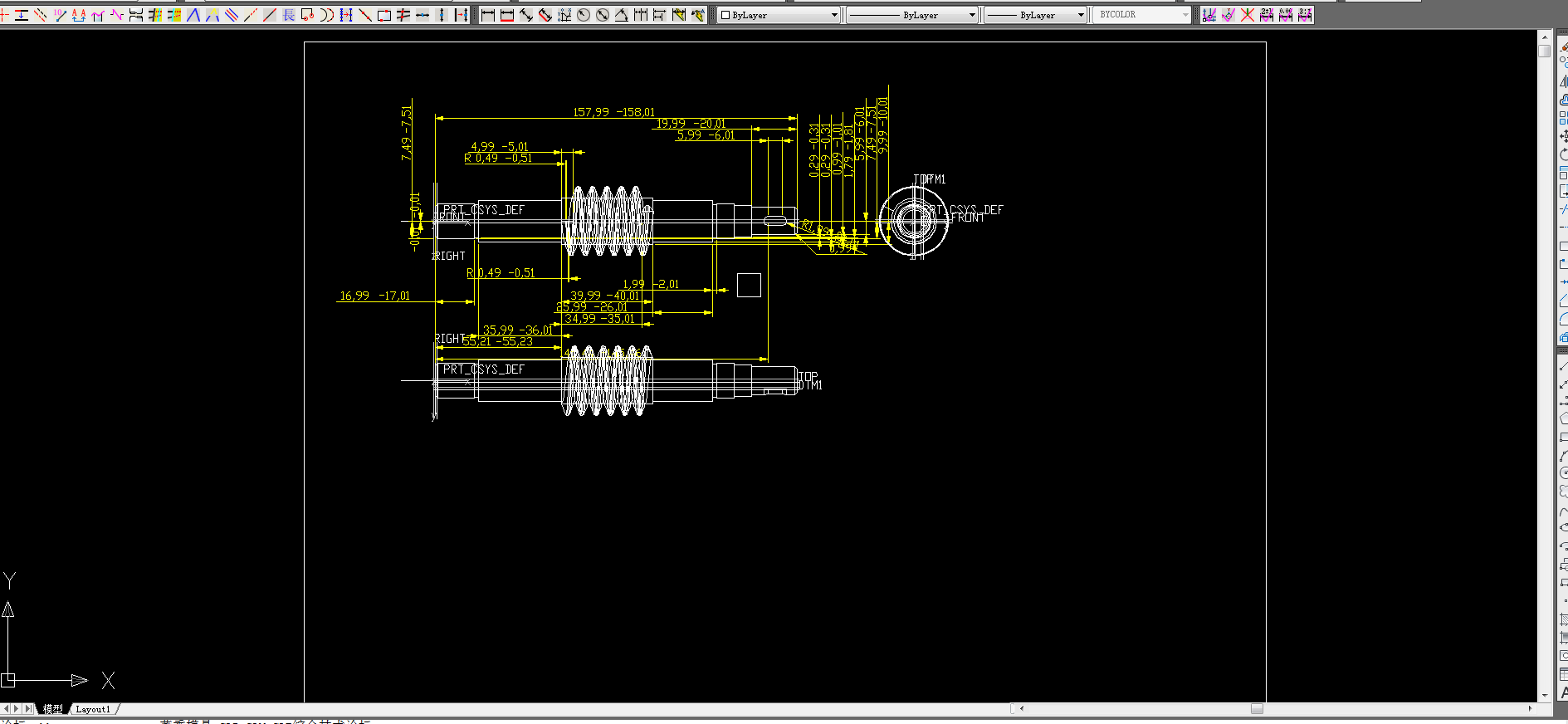Switch to the Layout1 tab
Image resolution: width=1568 pixels, height=724 pixels.
(x=93, y=709)
